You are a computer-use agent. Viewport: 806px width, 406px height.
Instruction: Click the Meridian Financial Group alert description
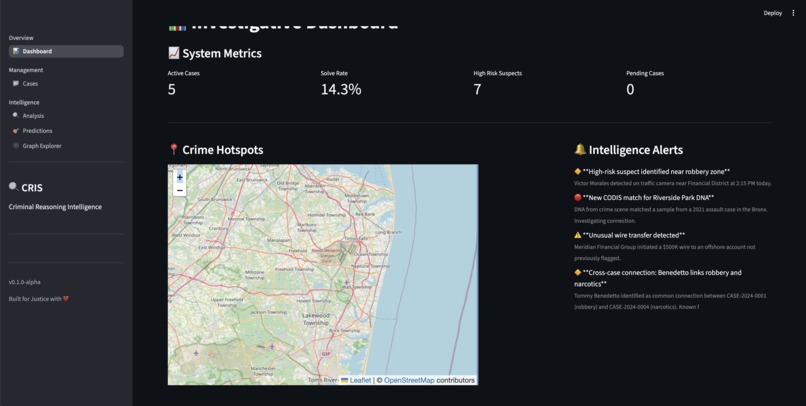[665, 252]
